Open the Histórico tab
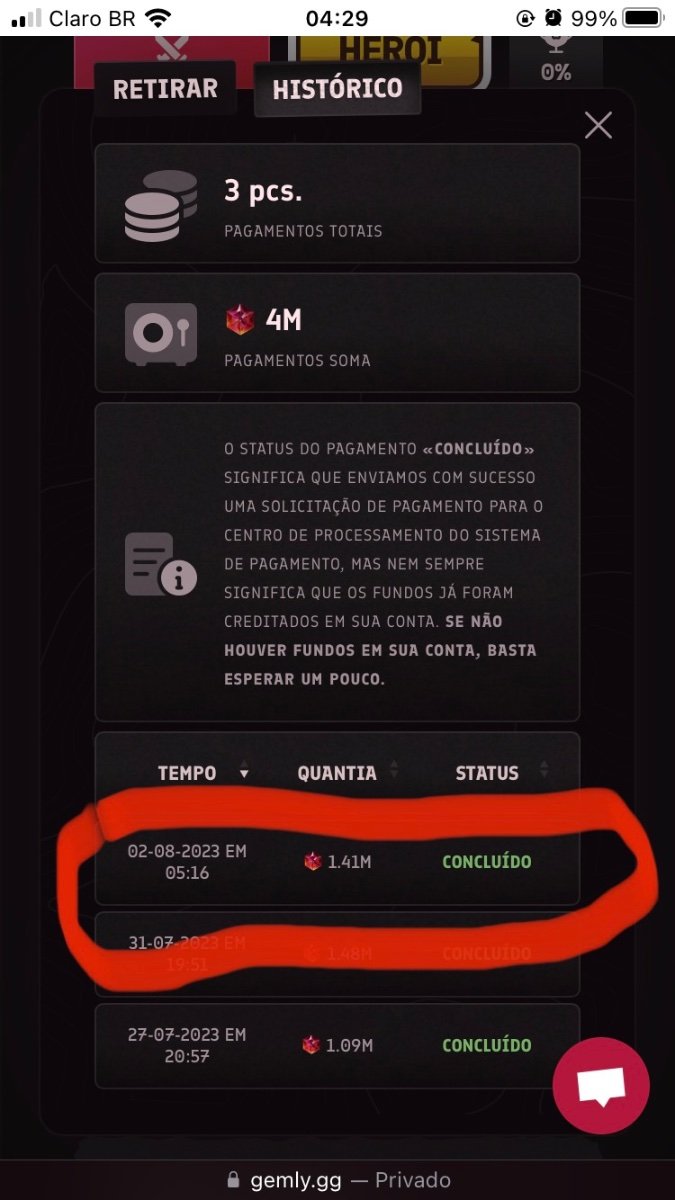675x1200 pixels. click(337, 88)
